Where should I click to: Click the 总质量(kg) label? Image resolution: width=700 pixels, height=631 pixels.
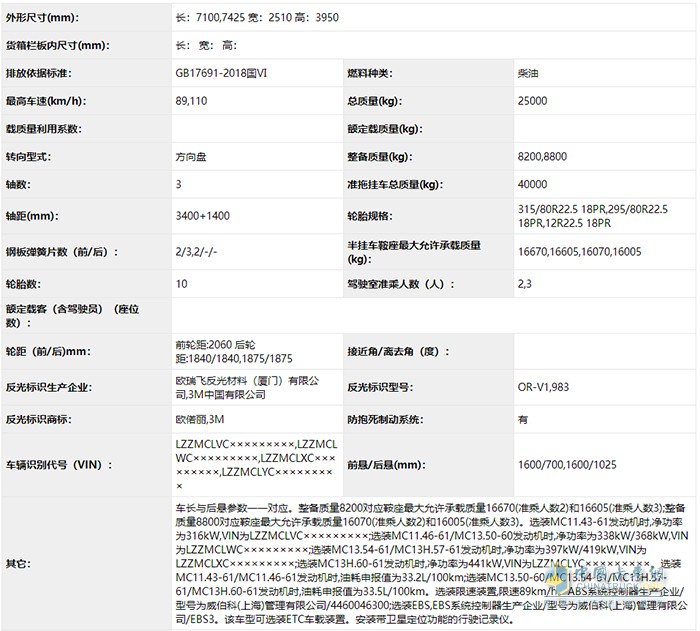point(374,101)
